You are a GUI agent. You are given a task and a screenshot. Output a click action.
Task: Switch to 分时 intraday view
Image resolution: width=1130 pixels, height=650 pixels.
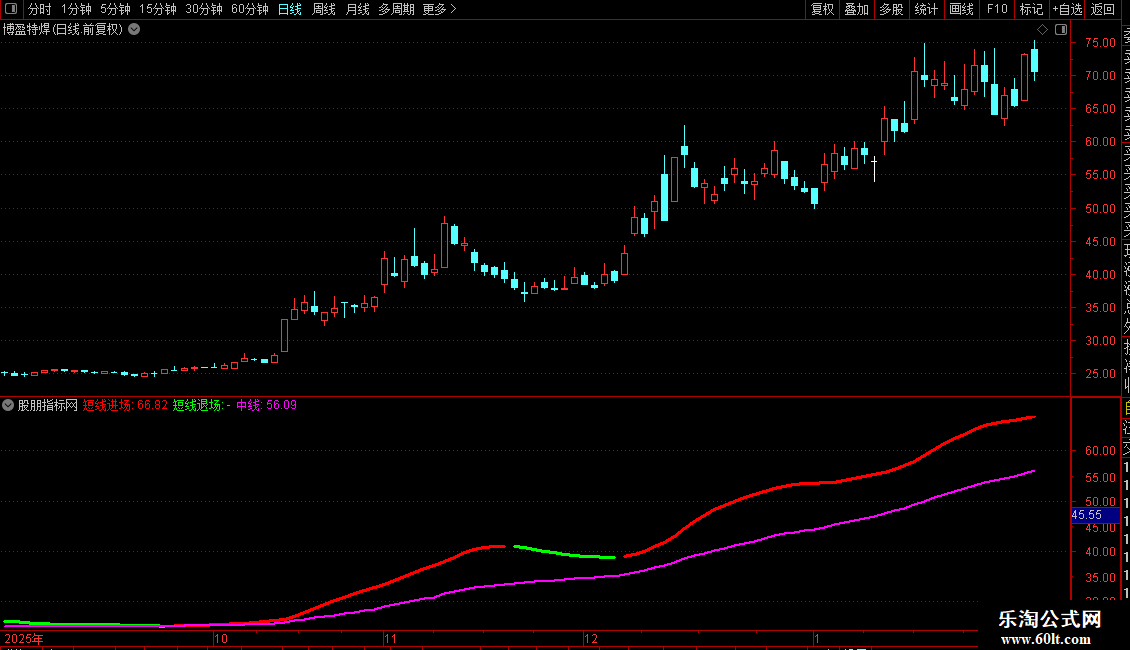(40, 9)
